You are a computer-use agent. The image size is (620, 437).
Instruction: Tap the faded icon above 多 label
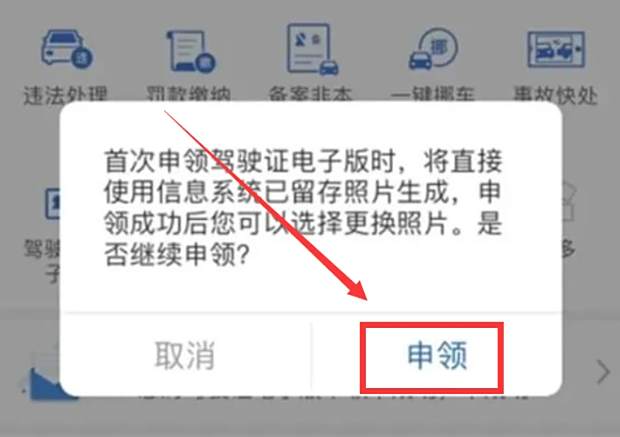568,202
